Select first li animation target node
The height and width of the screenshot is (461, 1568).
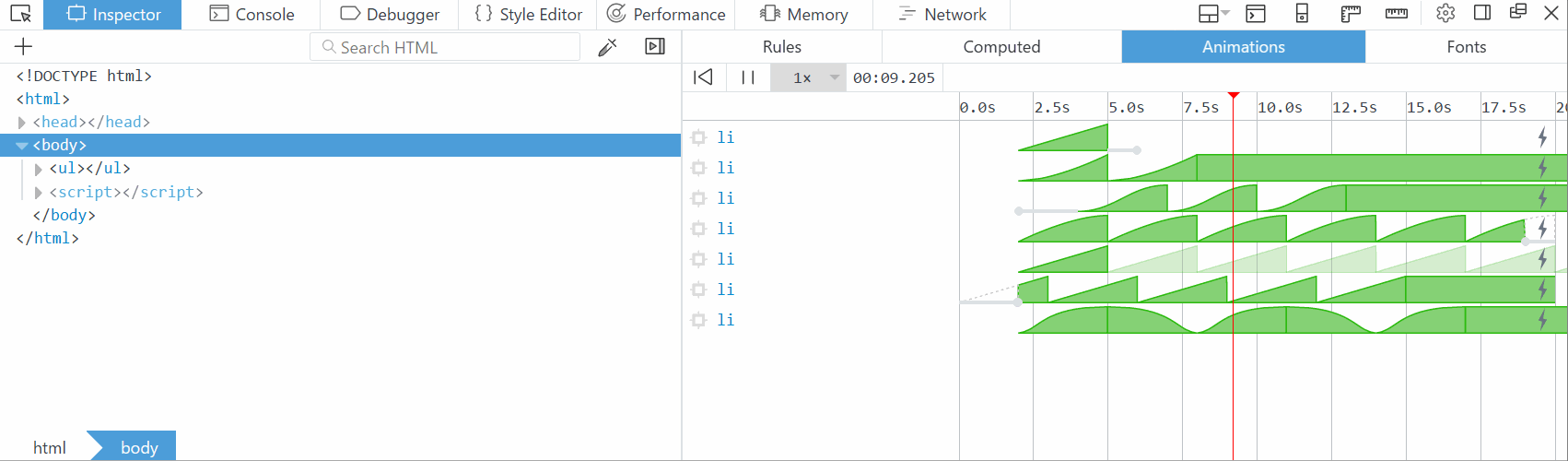pos(726,137)
